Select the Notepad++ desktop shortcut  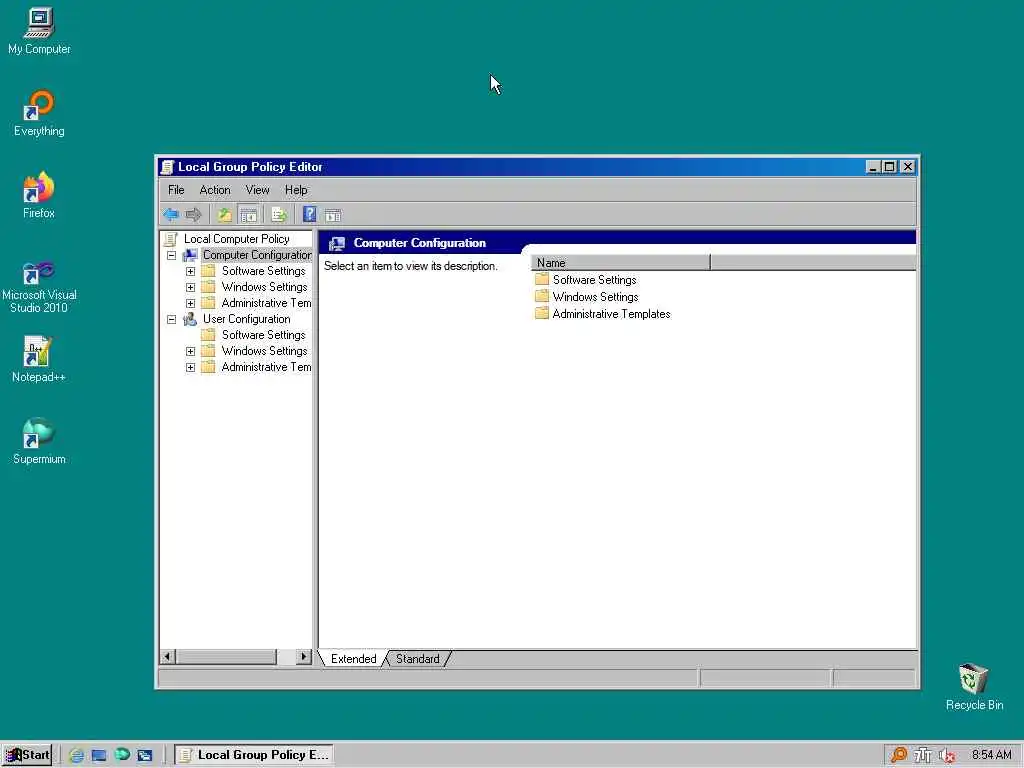click(38, 358)
